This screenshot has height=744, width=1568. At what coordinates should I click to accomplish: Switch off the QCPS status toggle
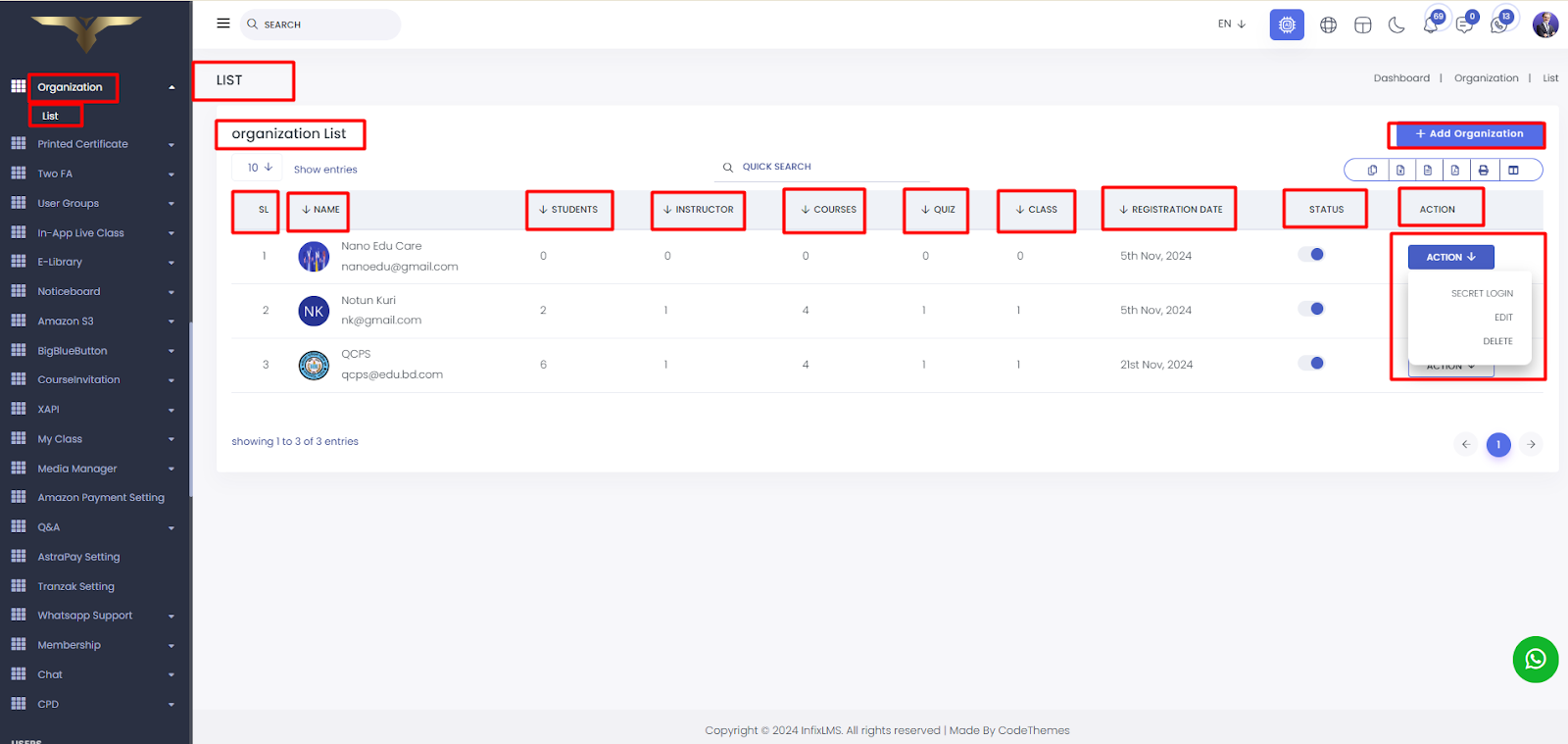click(1311, 364)
